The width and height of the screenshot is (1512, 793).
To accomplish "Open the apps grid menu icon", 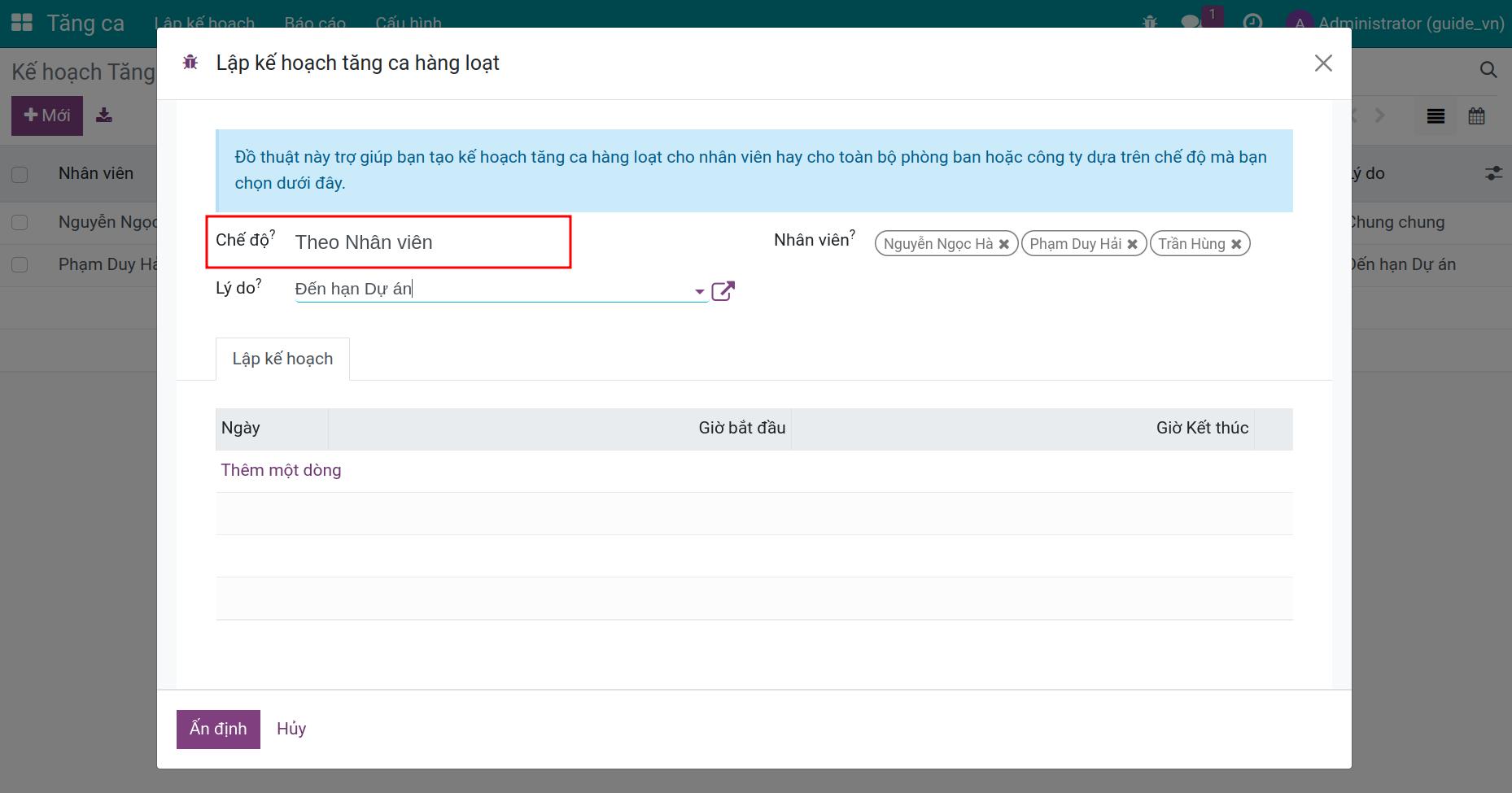I will pyautogui.click(x=22, y=23).
